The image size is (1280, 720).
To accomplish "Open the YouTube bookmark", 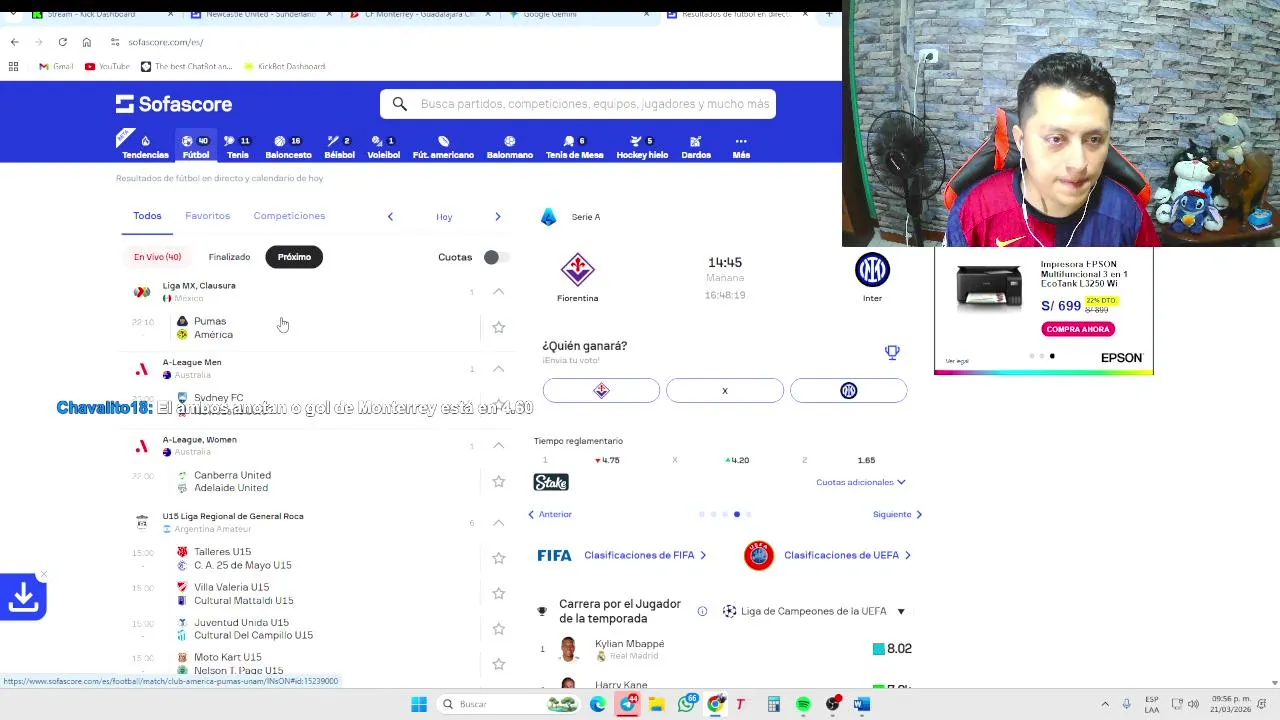I will point(107,66).
